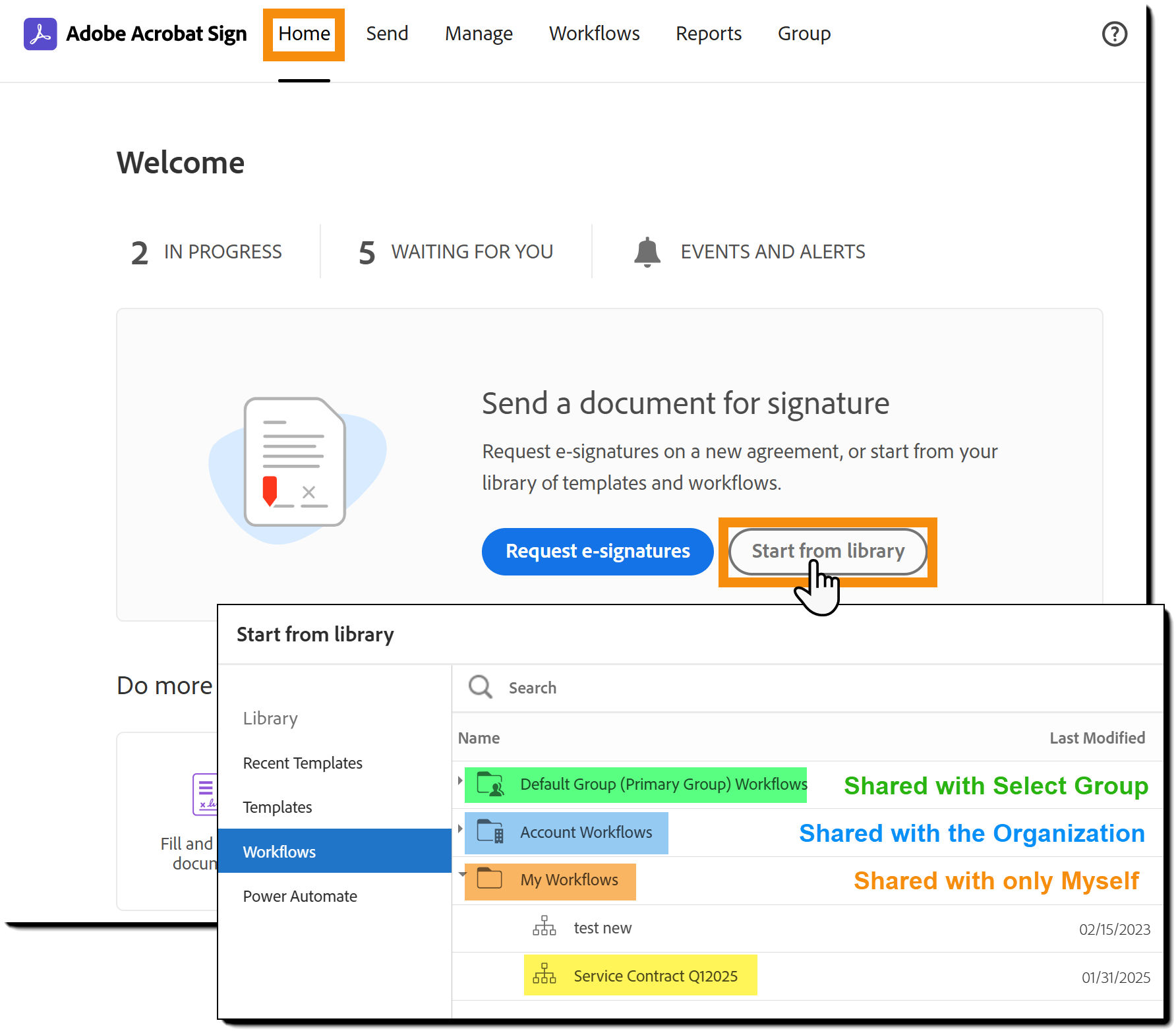
Task: Click the Account Workflows folder icon
Action: 491,832
